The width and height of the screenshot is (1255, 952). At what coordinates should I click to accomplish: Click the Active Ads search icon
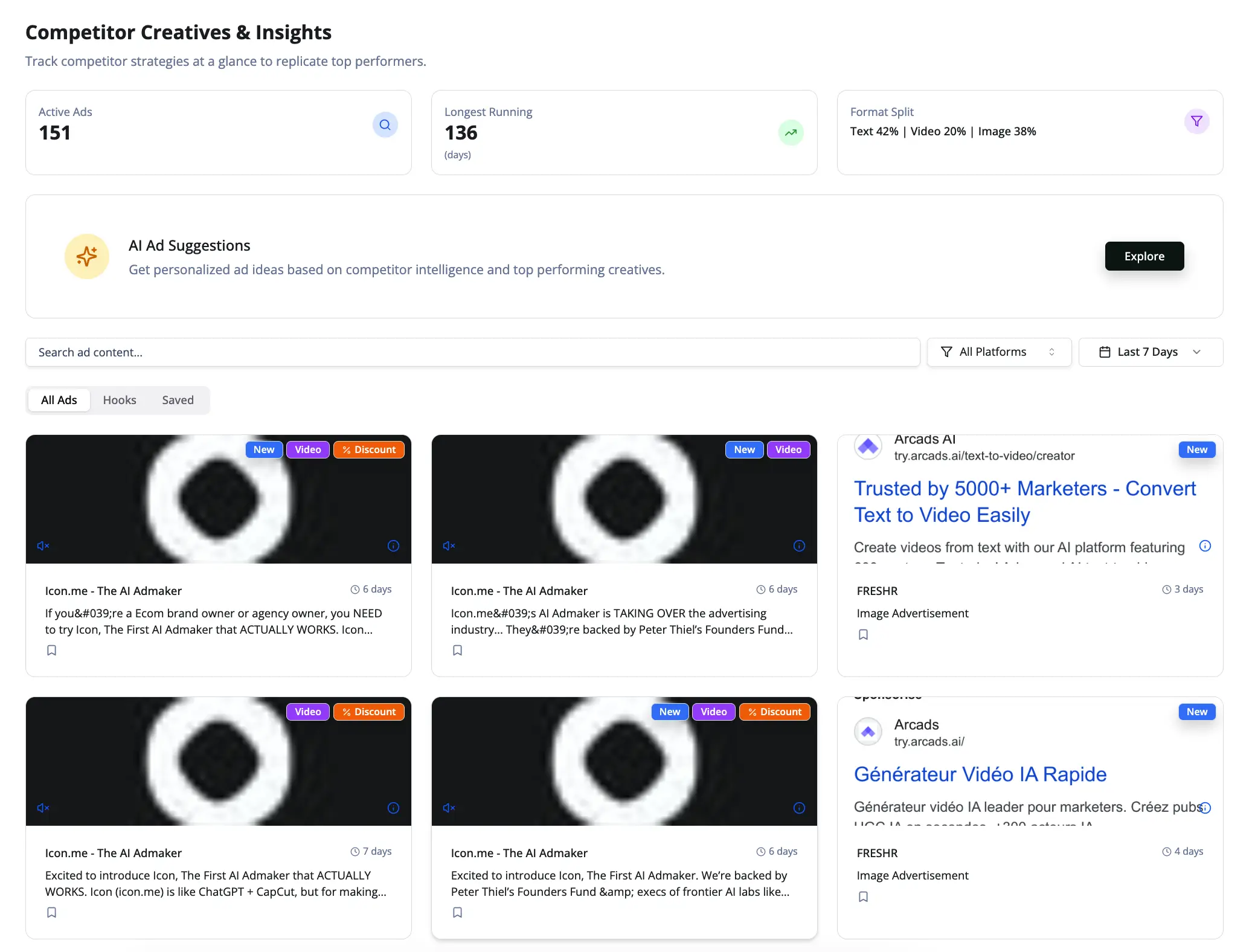click(385, 125)
